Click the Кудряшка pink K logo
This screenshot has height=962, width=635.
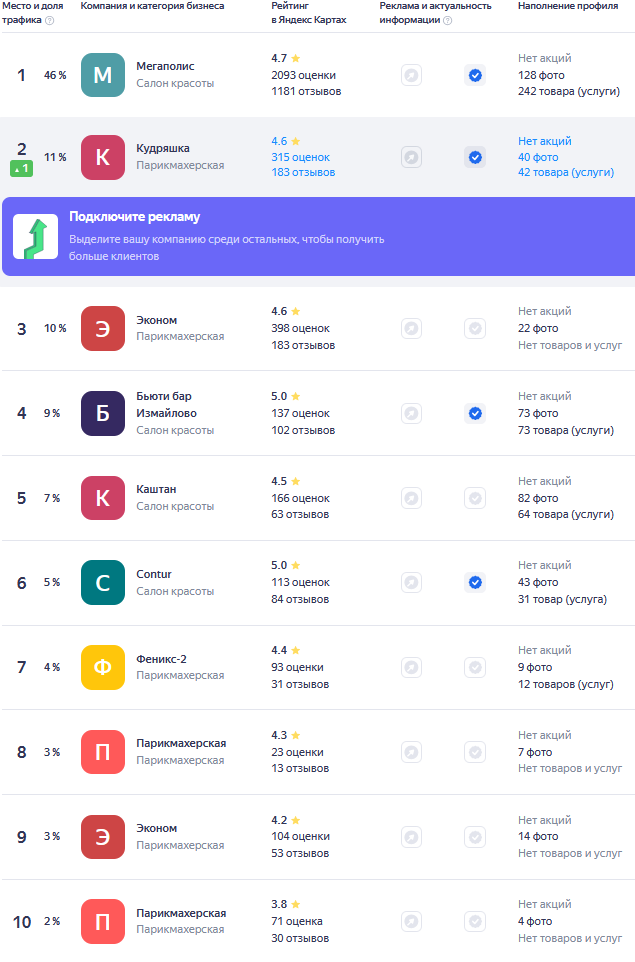coord(102,157)
